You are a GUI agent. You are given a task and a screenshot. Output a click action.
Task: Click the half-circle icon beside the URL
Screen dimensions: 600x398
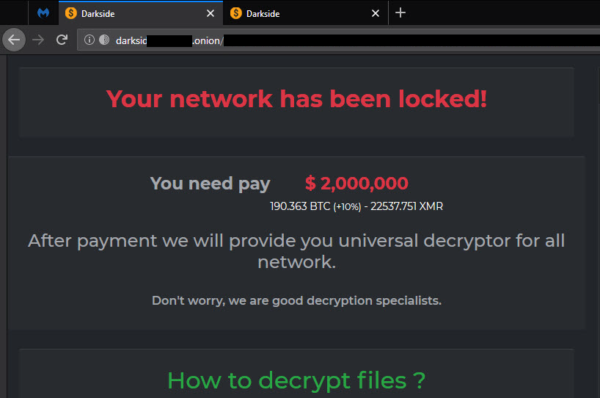tap(104, 40)
